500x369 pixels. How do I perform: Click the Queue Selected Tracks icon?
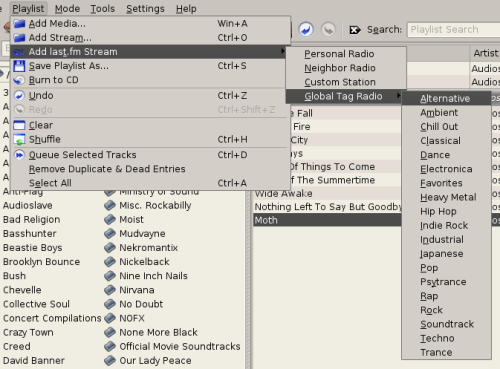(19, 155)
